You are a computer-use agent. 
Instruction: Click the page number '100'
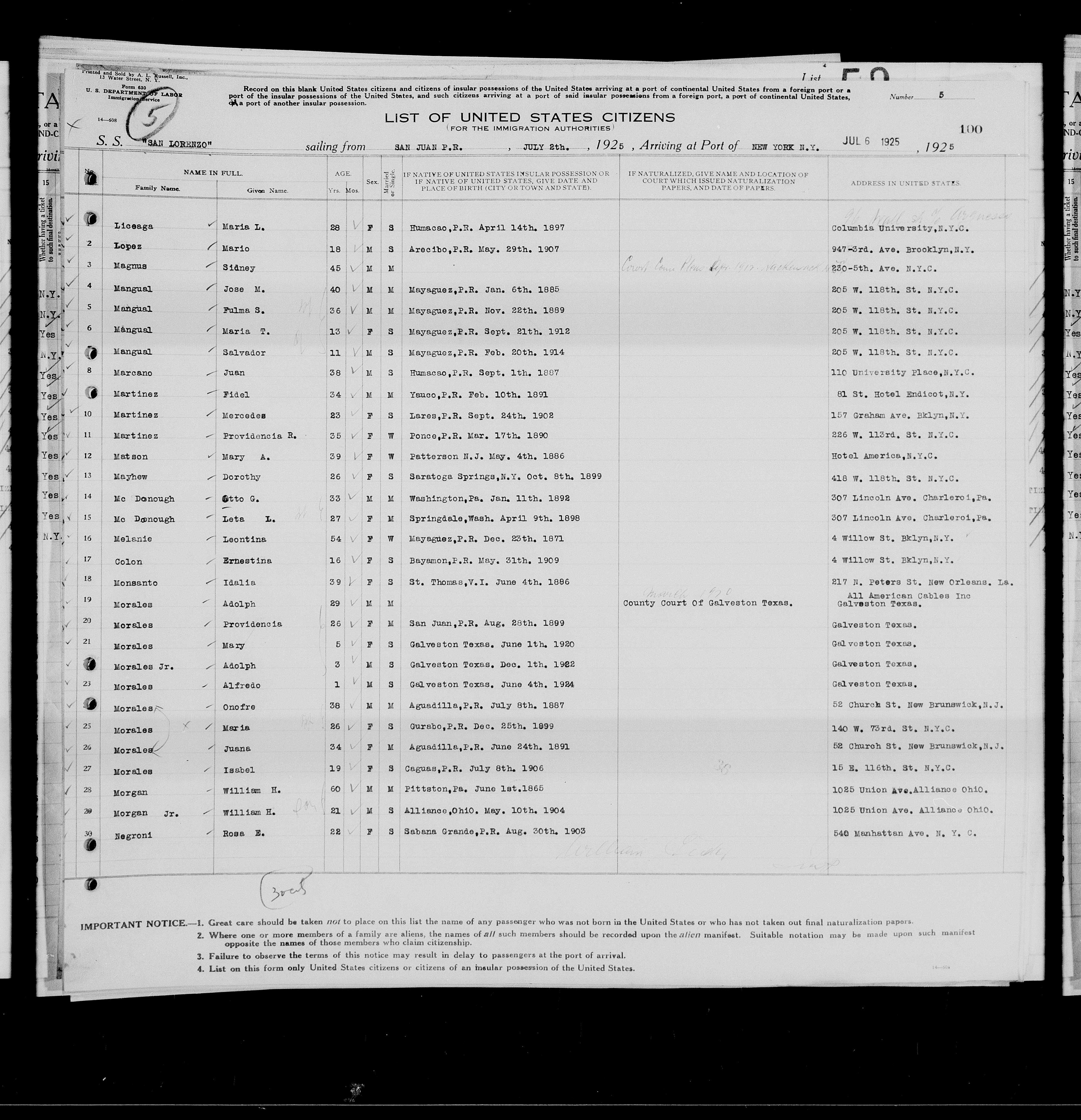point(971,129)
